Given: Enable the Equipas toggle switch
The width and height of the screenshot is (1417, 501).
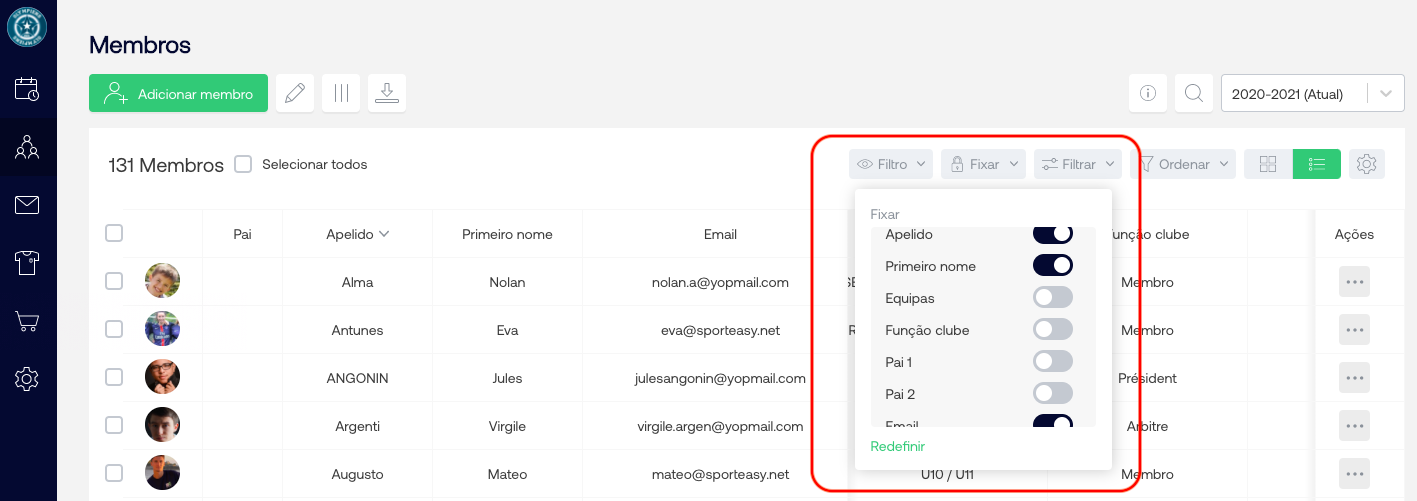Looking at the screenshot, I should (x=1052, y=298).
